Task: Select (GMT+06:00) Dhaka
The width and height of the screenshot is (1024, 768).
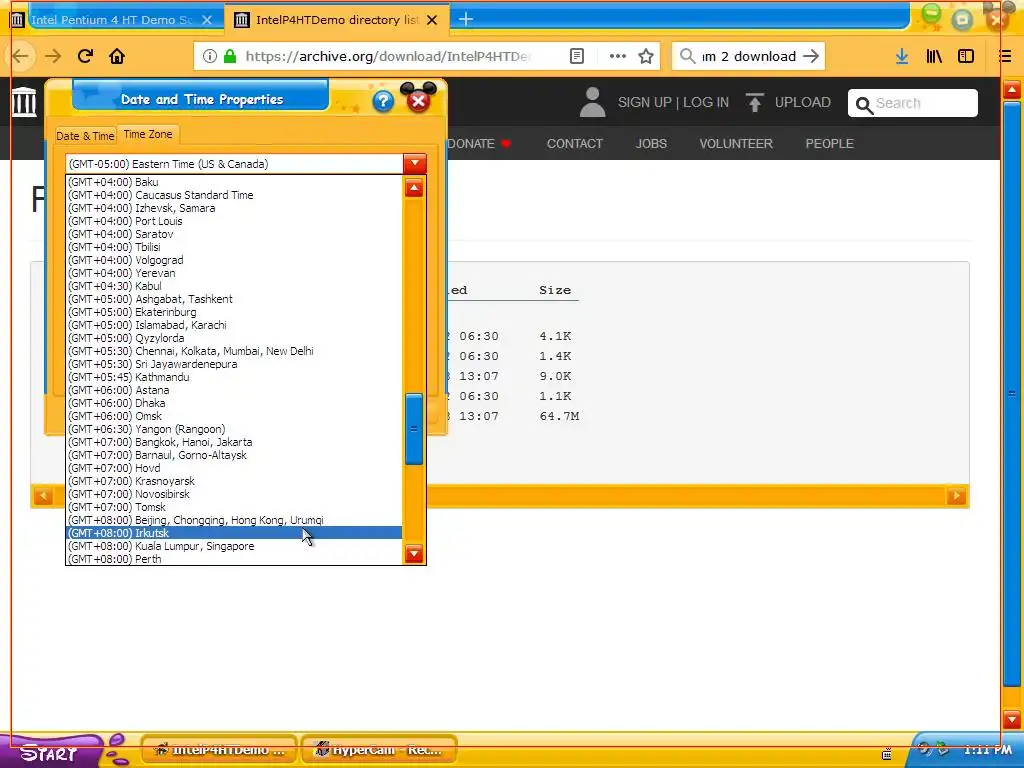Action: click(x=234, y=403)
